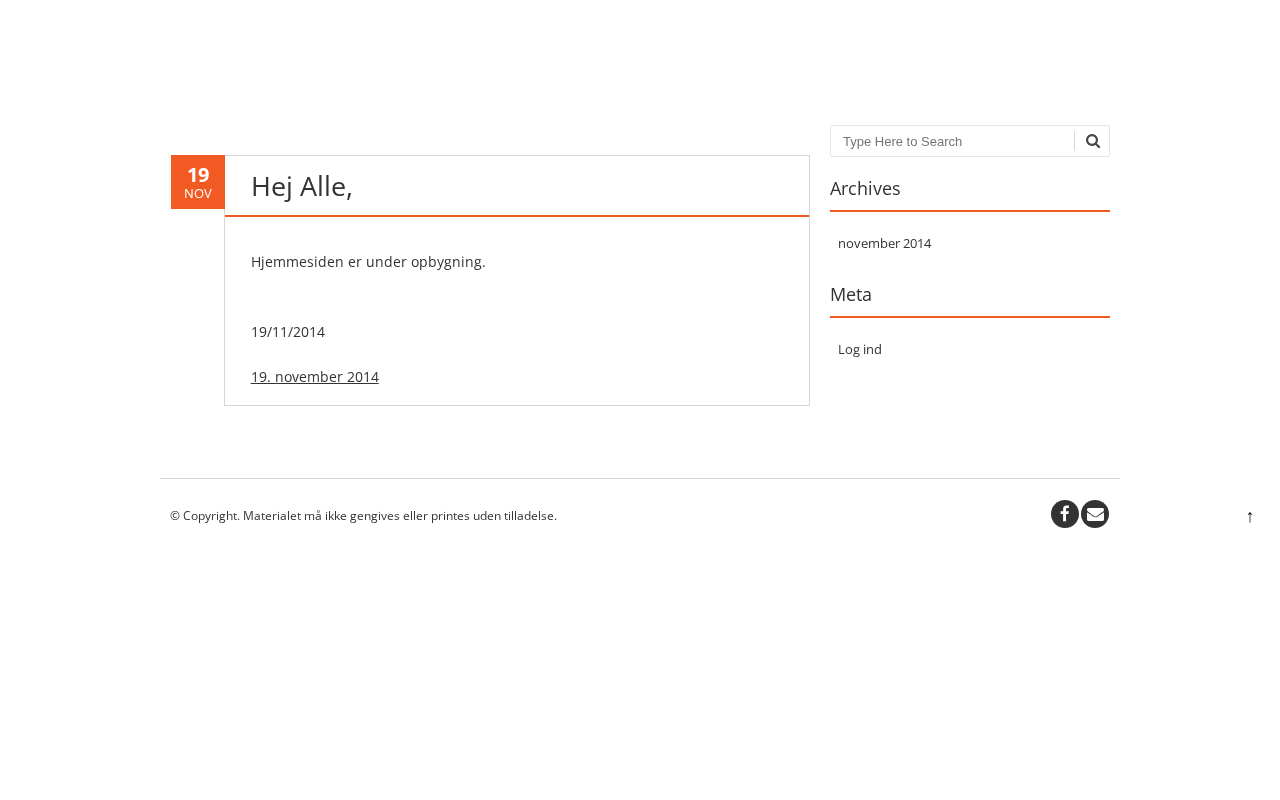
Task: Open the november 2014 archive link
Action: (x=884, y=243)
